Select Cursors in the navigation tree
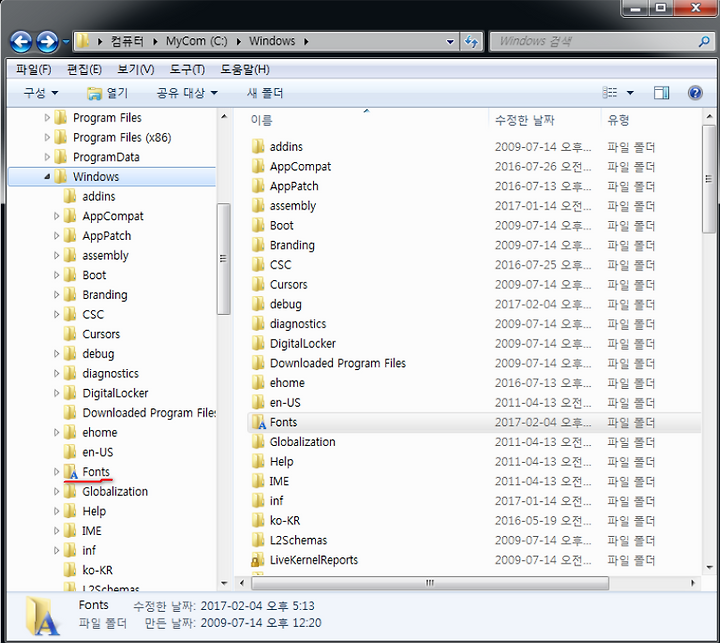This screenshot has height=643, width=720. [x=101, y=334]
